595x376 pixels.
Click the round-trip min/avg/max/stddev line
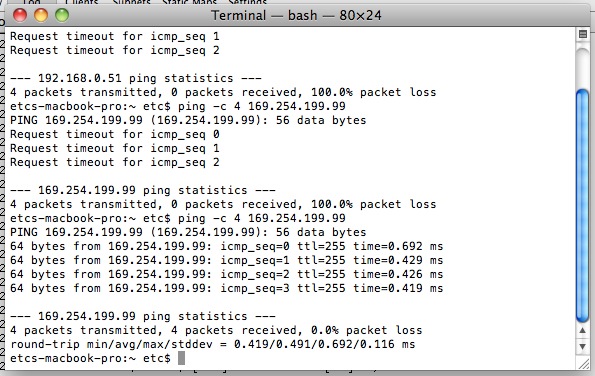[x=212, y=344]
